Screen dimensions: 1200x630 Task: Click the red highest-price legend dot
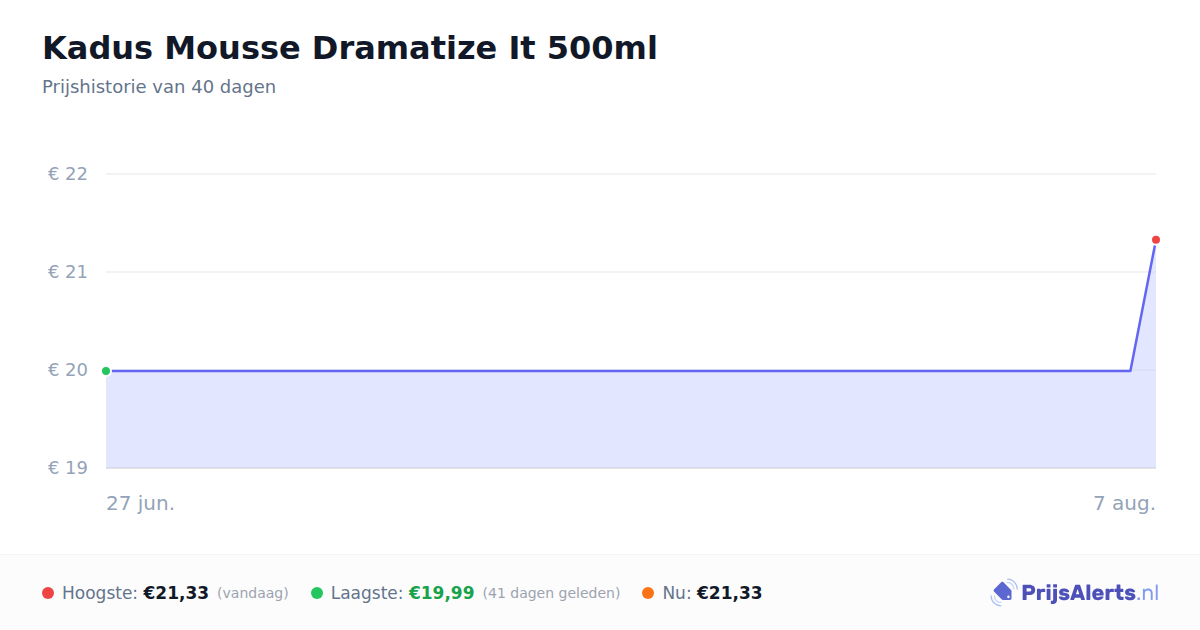point(48,593)
